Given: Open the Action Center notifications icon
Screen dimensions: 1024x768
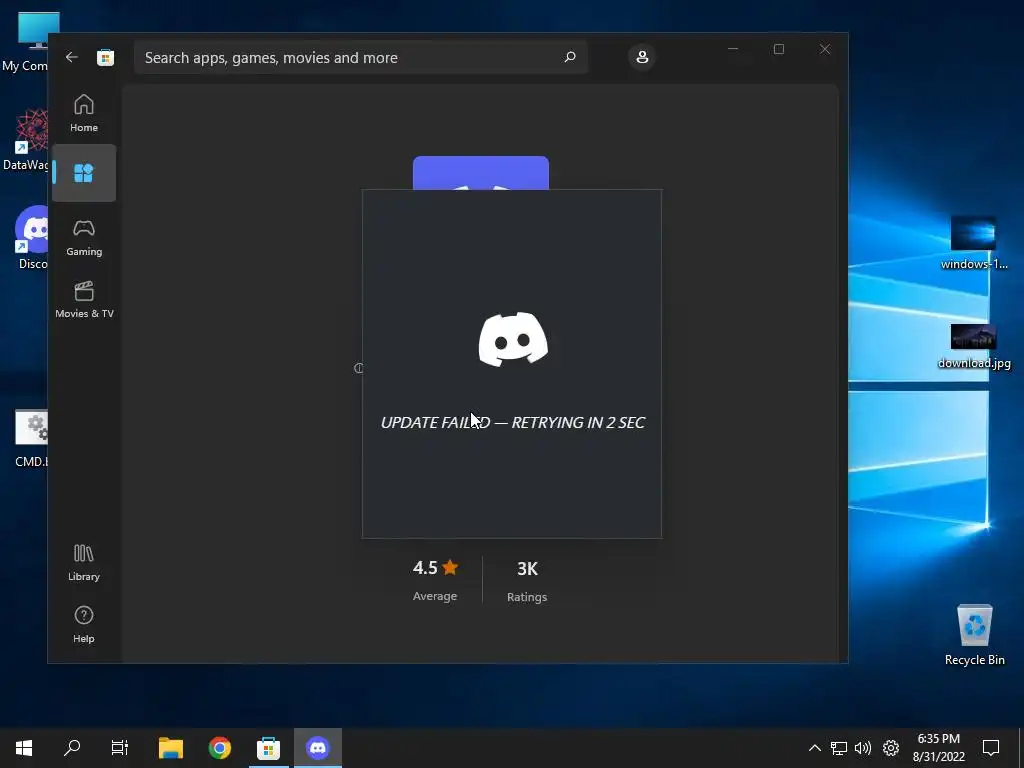Looking at the screenshot, I should coord(991,748).
